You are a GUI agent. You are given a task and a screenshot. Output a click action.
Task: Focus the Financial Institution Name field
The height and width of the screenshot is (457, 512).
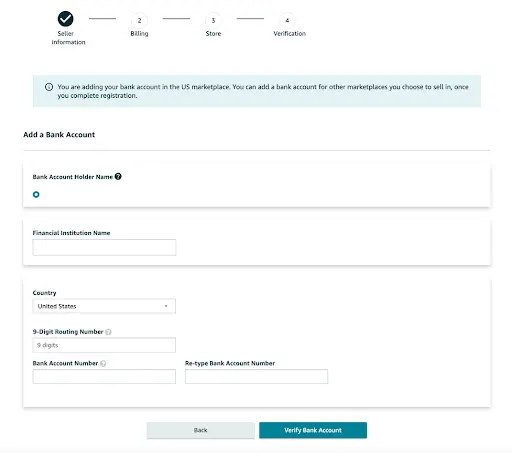coord(104,247)
